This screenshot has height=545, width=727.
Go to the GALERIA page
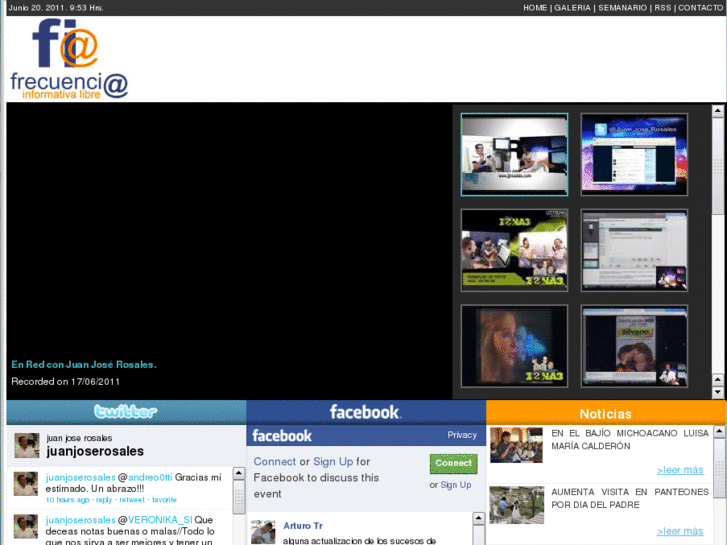572,8
